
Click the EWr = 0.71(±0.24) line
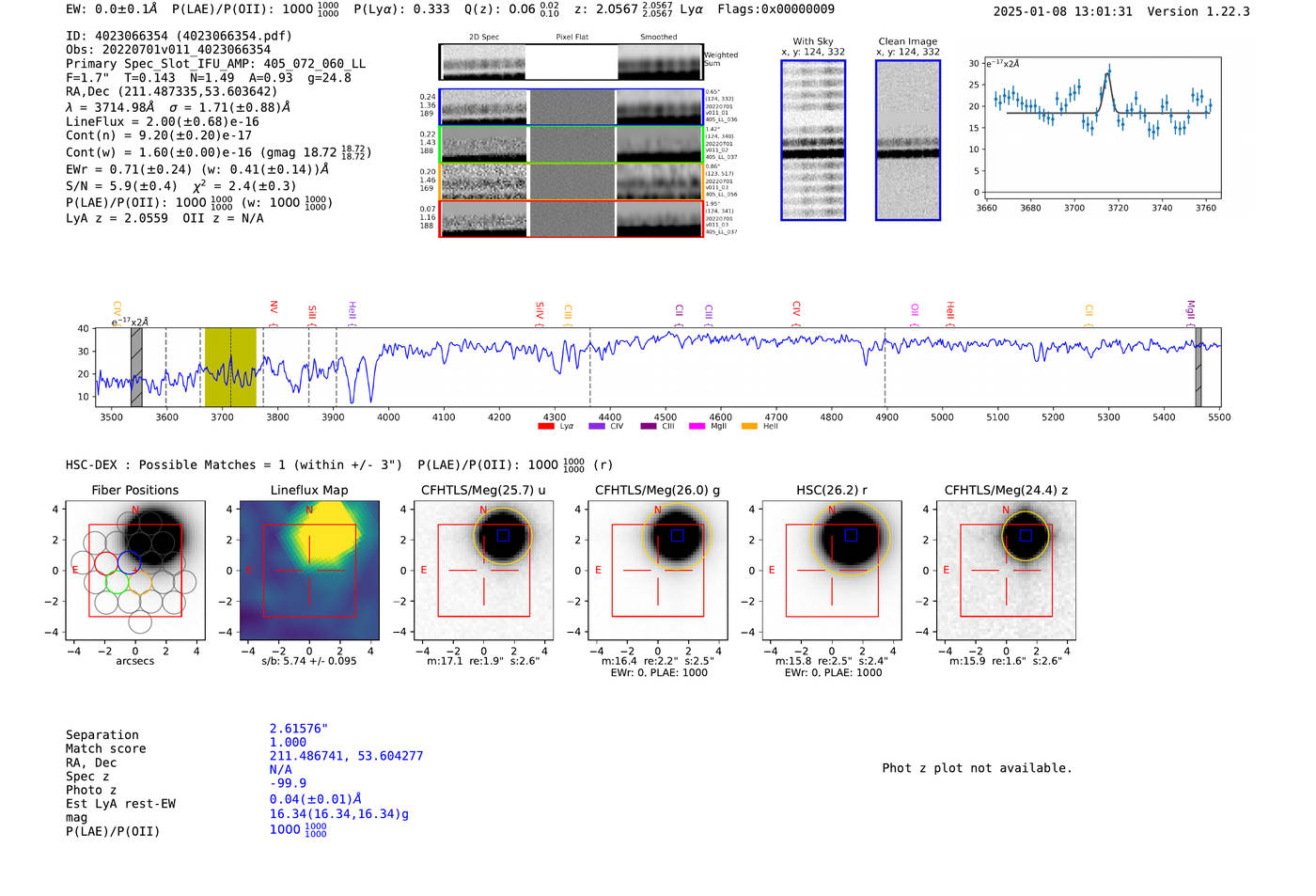click(197, 170)
